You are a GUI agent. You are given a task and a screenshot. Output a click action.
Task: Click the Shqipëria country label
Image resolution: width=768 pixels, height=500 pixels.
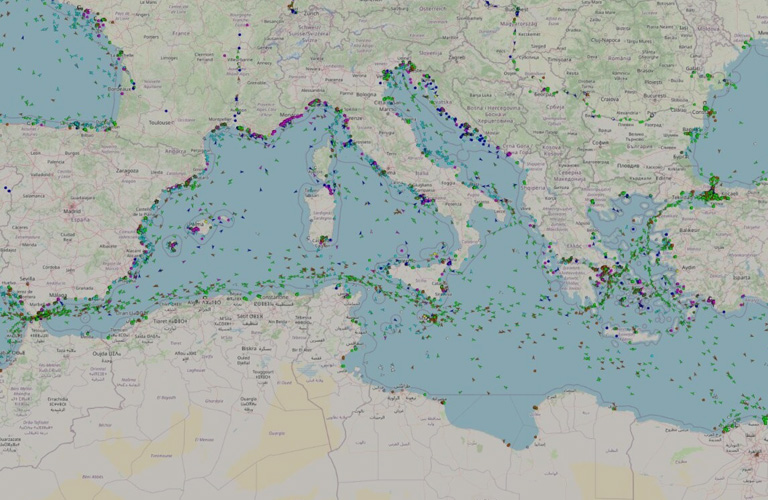(533, 188)
